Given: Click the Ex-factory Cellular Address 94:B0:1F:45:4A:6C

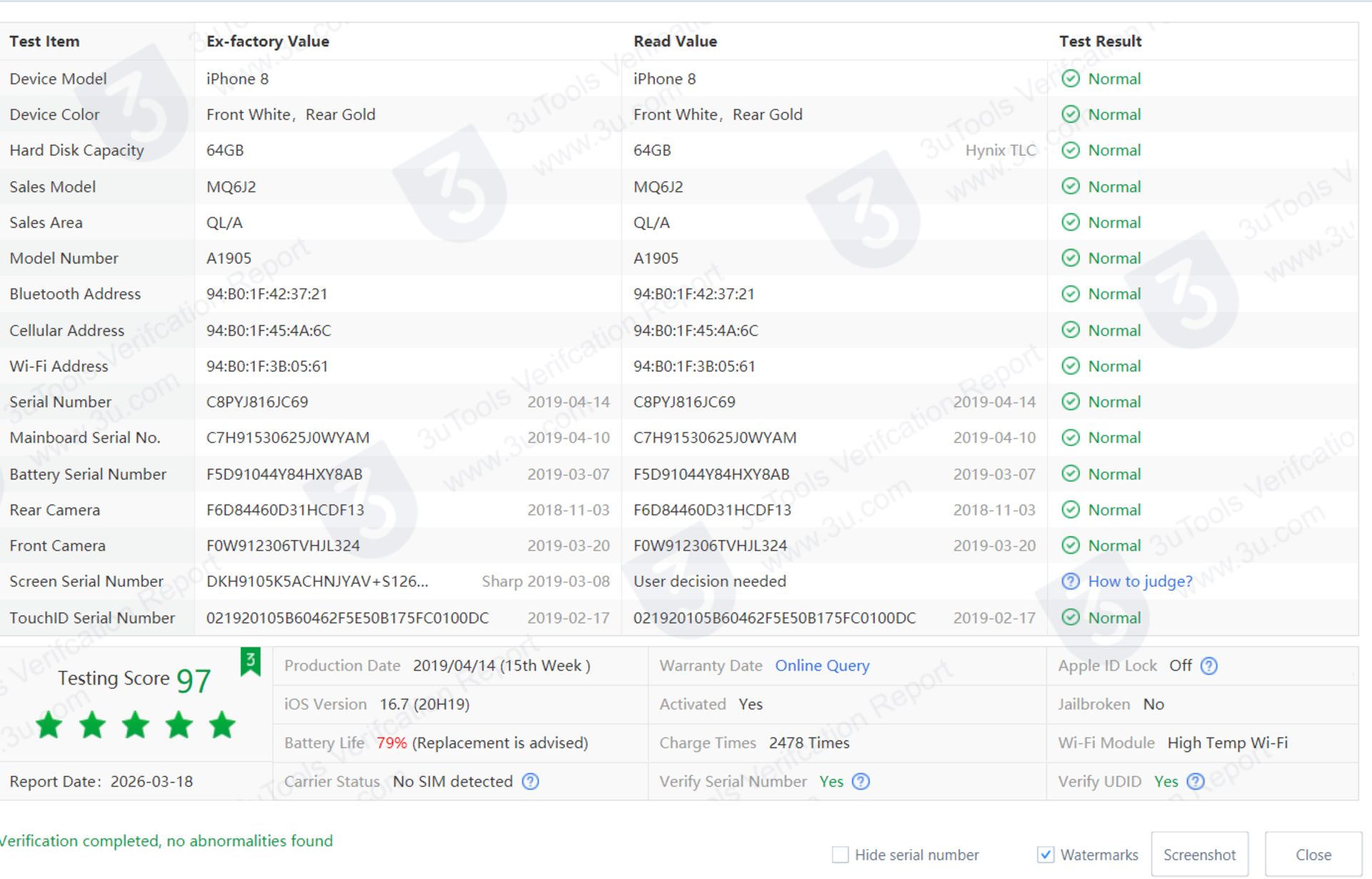Looking at the screenshot, I should [269, 330].
